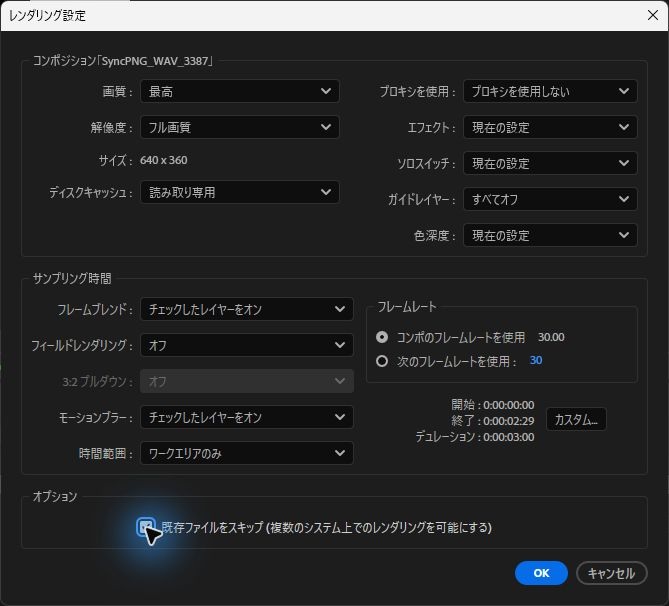Open the プロキシを使用 dropdown

[x=550, y=91]
